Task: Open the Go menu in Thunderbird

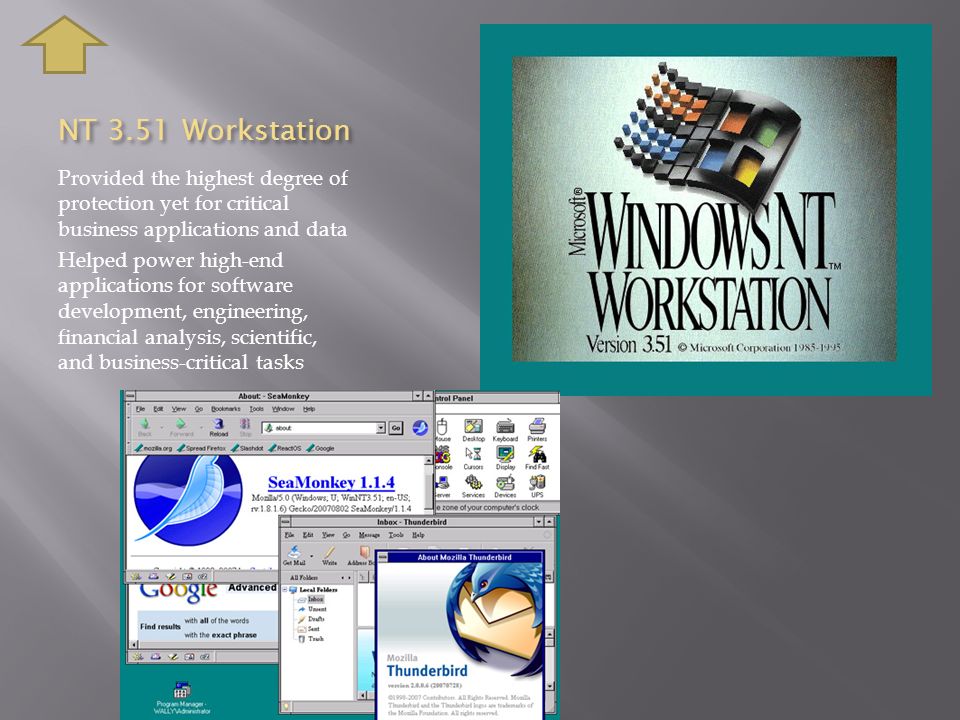Action: coord(347,534)
